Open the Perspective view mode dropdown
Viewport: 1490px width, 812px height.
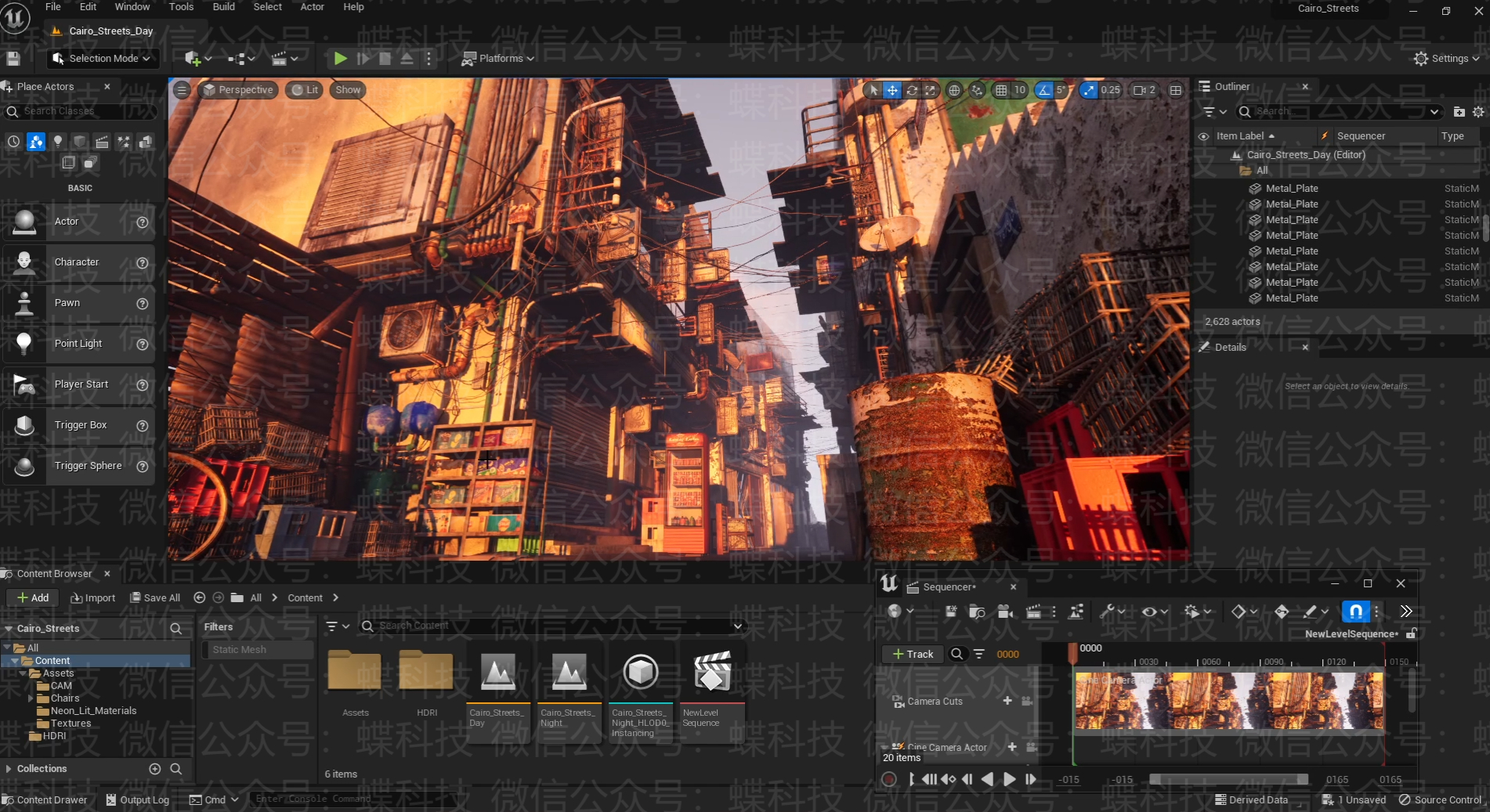pos(238,90)
